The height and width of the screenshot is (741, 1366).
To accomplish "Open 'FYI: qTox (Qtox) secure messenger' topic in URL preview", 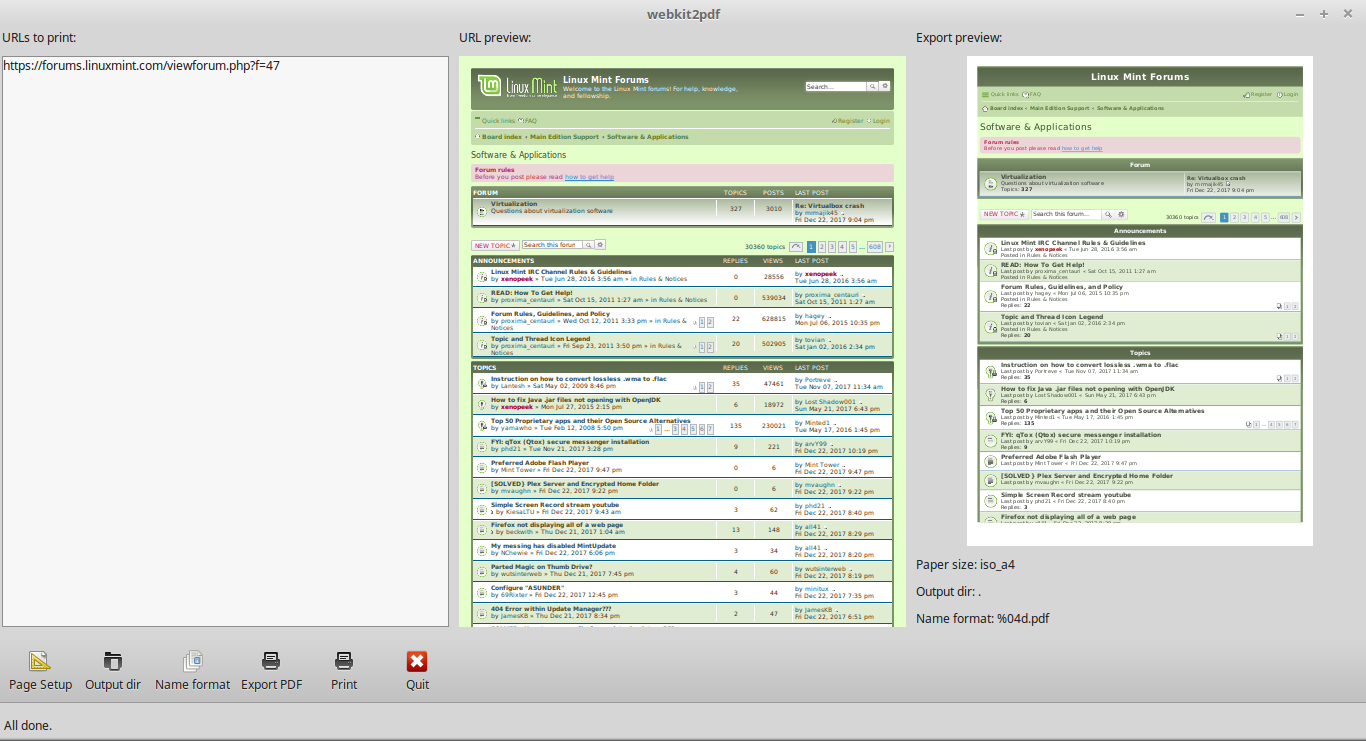I will pos(570,442).
